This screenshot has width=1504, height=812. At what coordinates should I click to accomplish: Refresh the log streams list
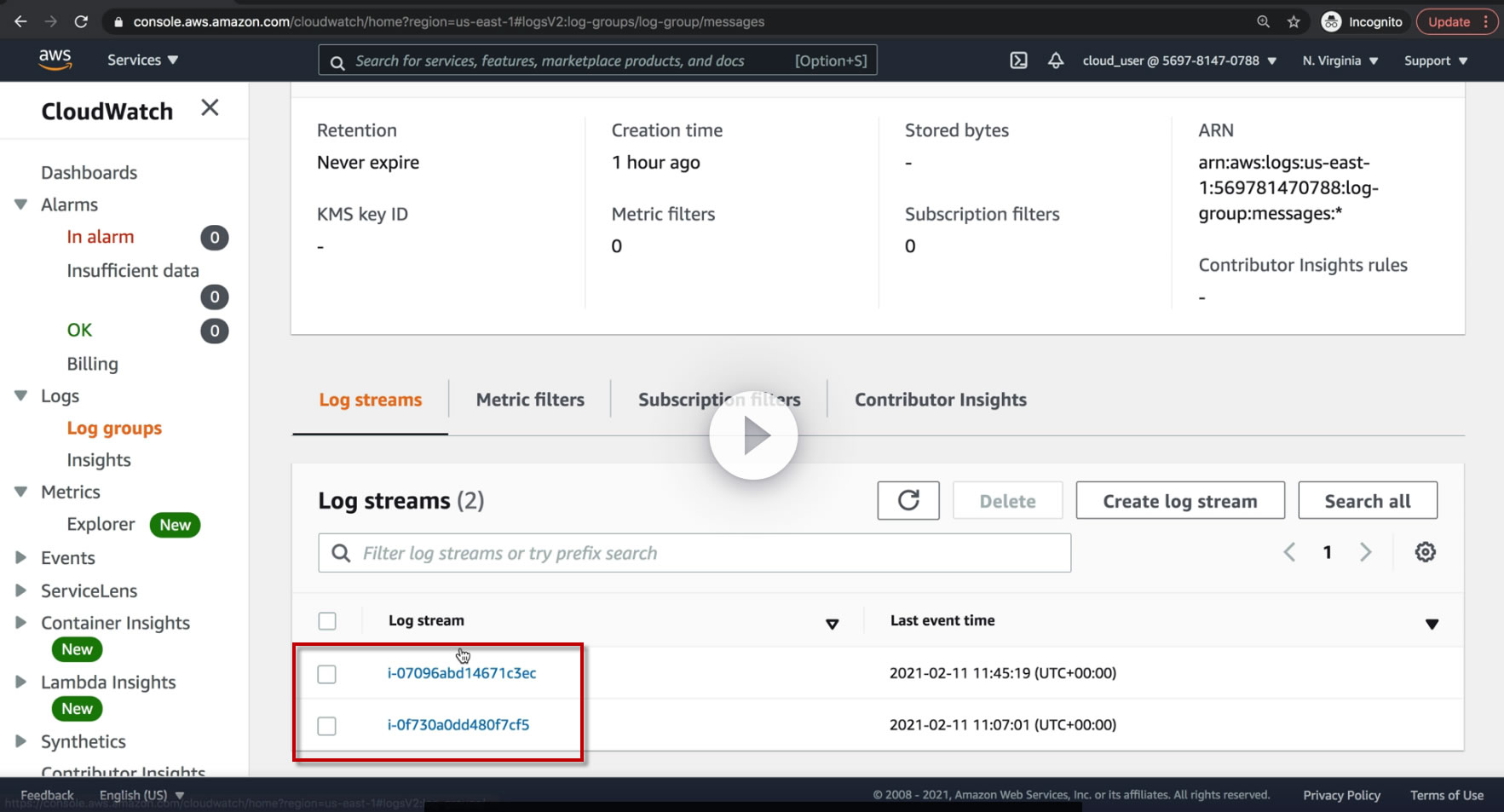[908, 500]
